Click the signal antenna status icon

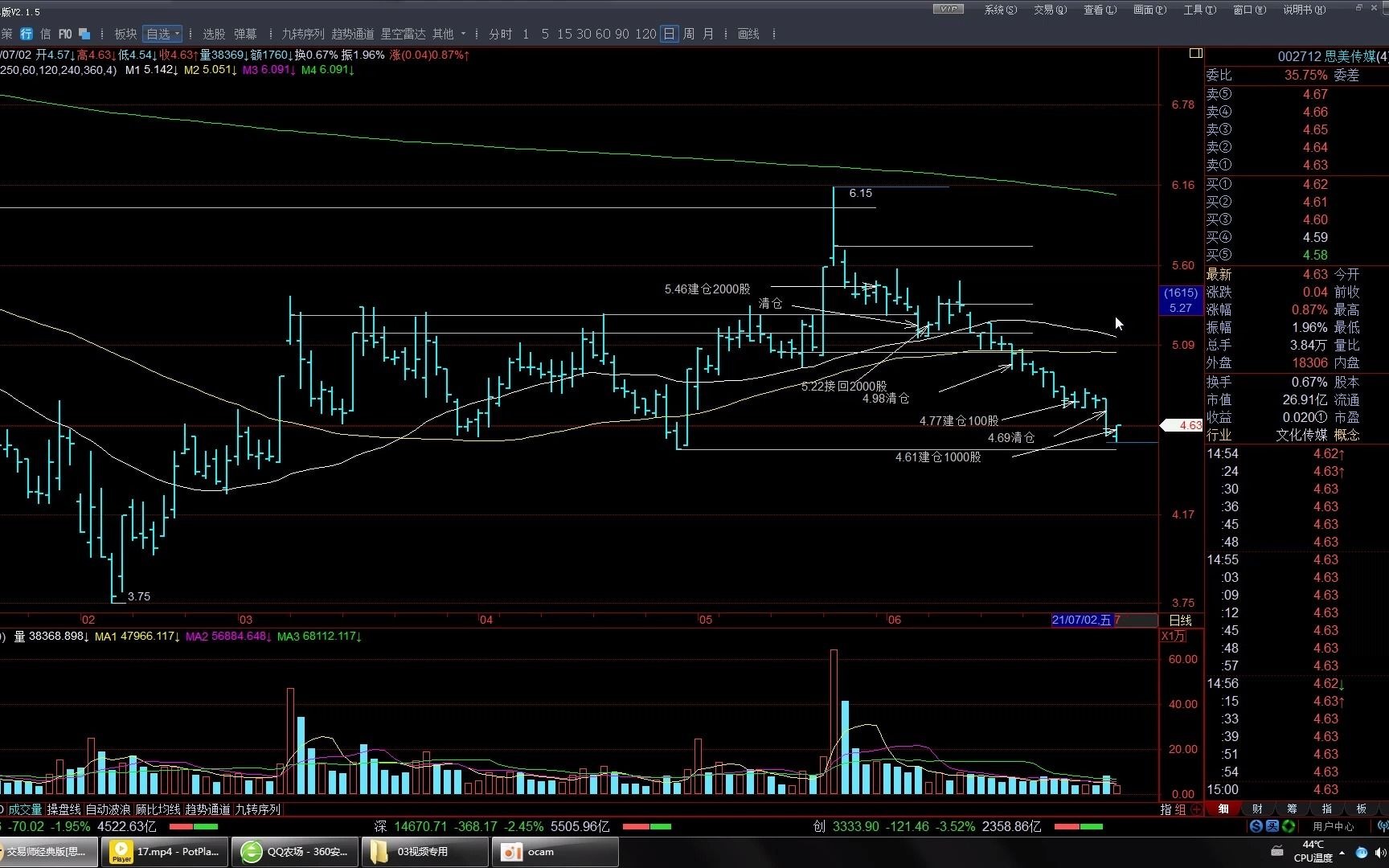click(x=1383, y=826)
